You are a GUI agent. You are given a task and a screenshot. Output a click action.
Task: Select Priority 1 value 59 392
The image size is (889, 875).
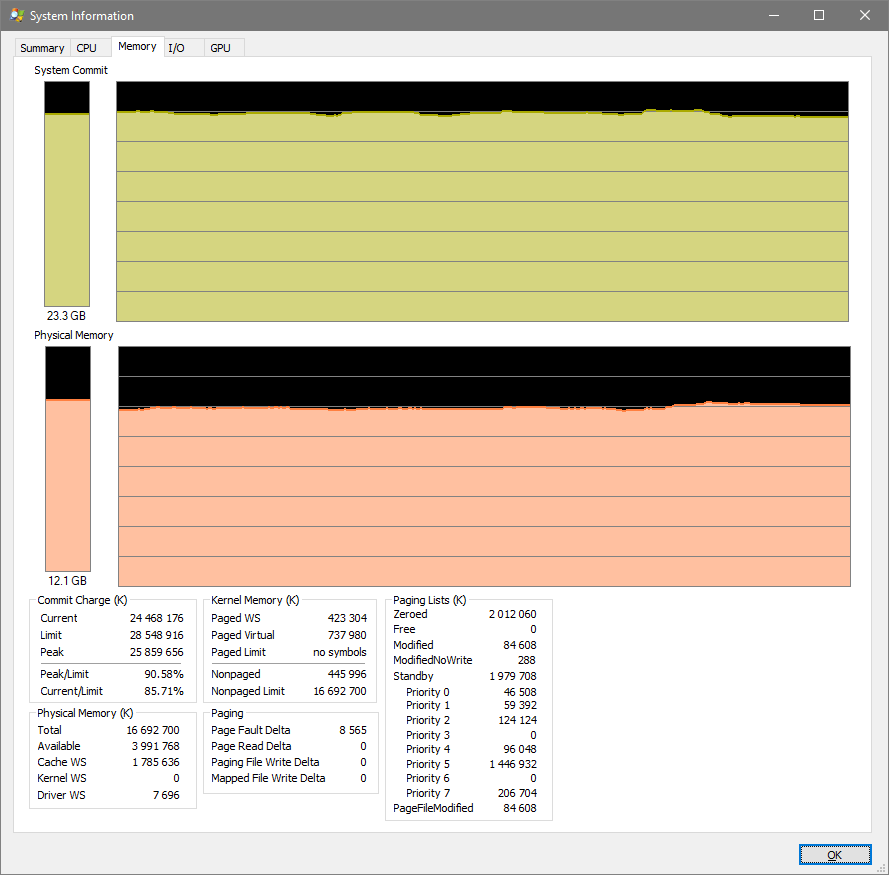(520, 705)
